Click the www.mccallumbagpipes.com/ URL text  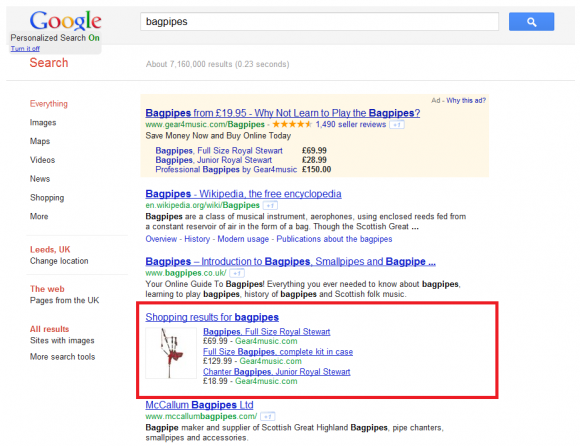tap(201, 416)
